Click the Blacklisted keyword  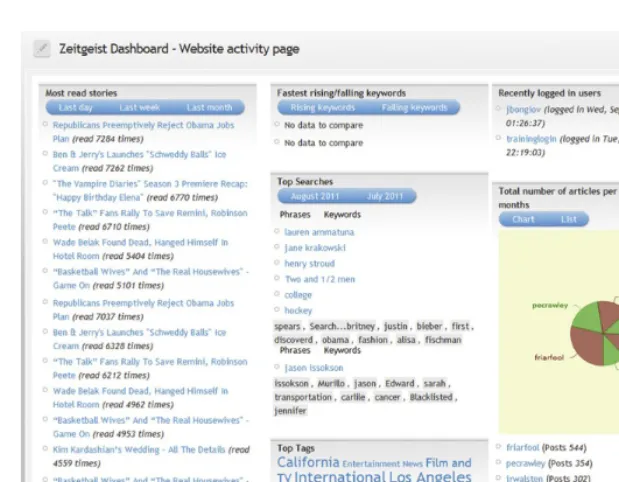(x=431, y=397)
